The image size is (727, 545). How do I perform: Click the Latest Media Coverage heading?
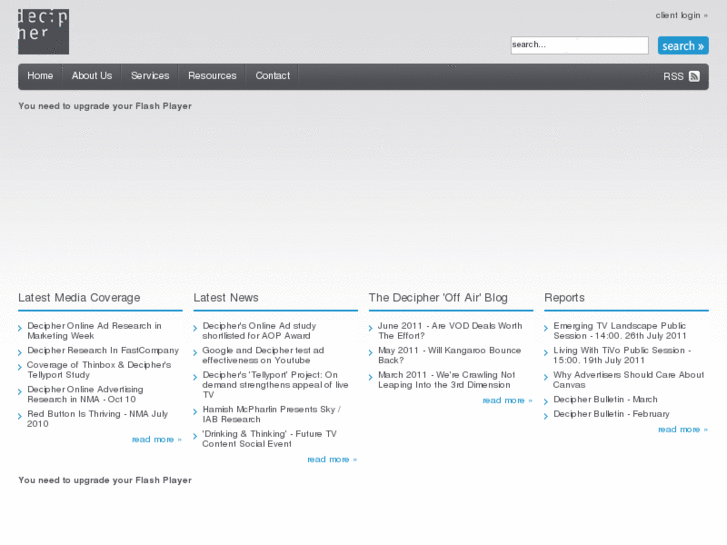click(79, 298)
